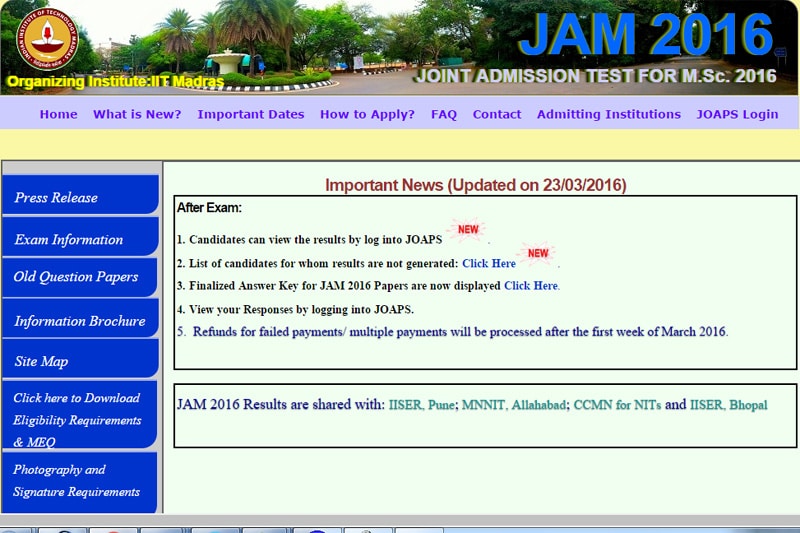
Task: Open the FAQ page
Action: pos(444,114)
